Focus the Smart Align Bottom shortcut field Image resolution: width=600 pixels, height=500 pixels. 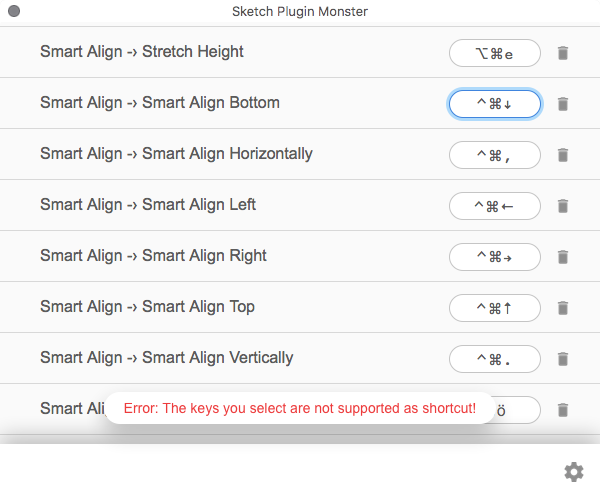point(495,104)
